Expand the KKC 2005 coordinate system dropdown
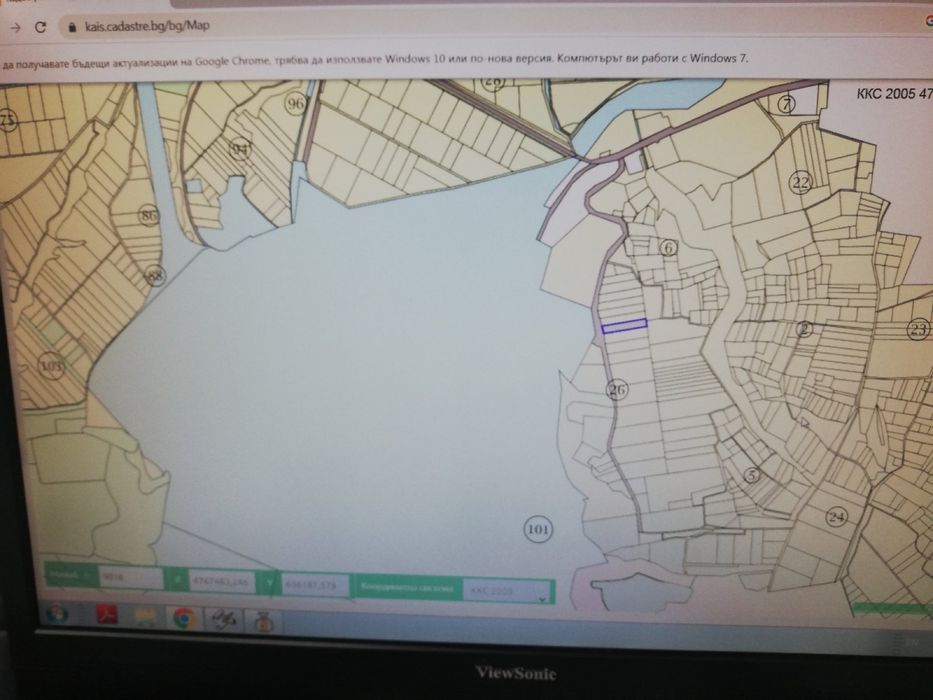 (508, 591)
